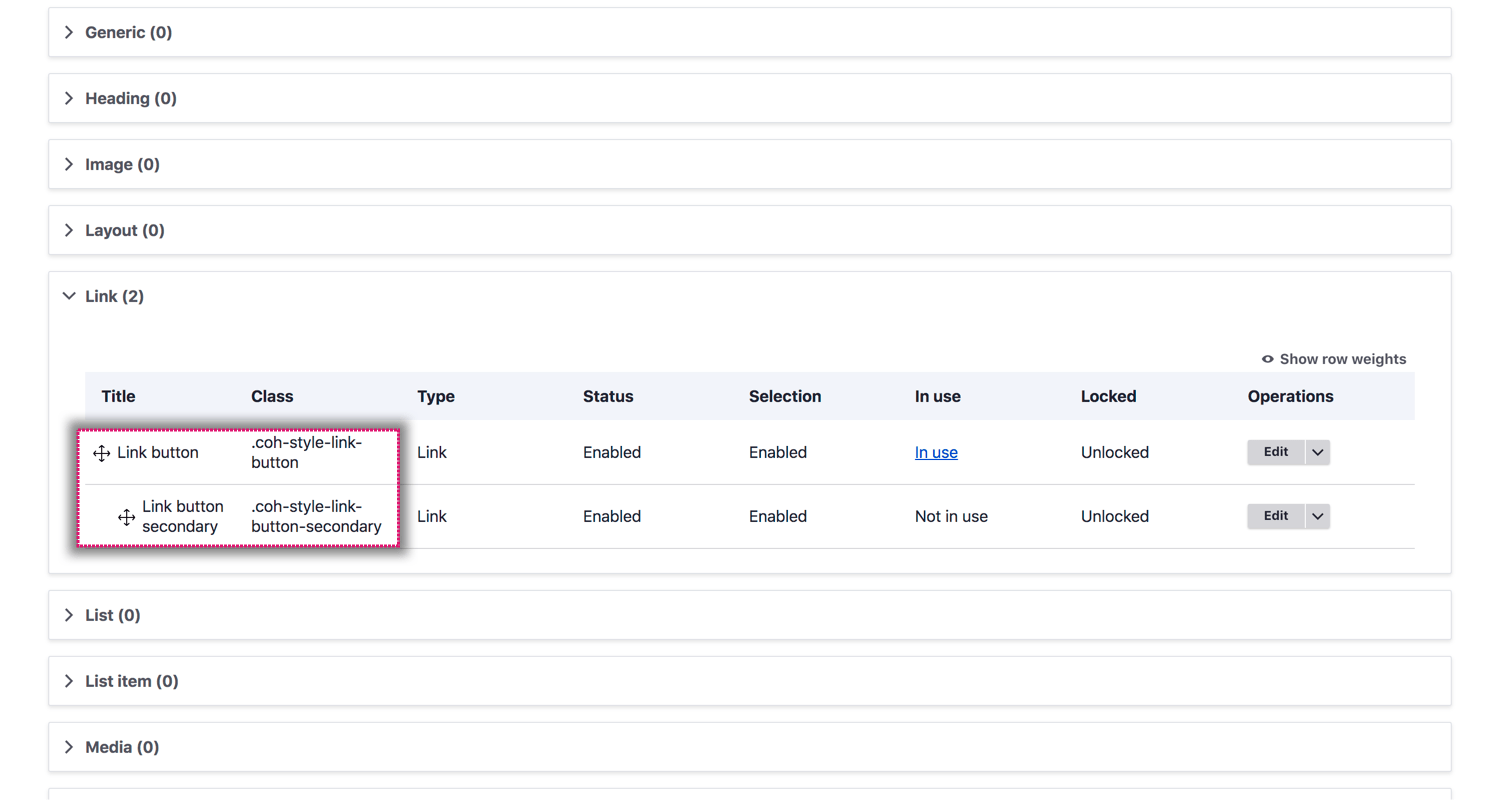The image size is (1500, 800).
Task: Expand the Layout (0) section
Action: point(750,230)
